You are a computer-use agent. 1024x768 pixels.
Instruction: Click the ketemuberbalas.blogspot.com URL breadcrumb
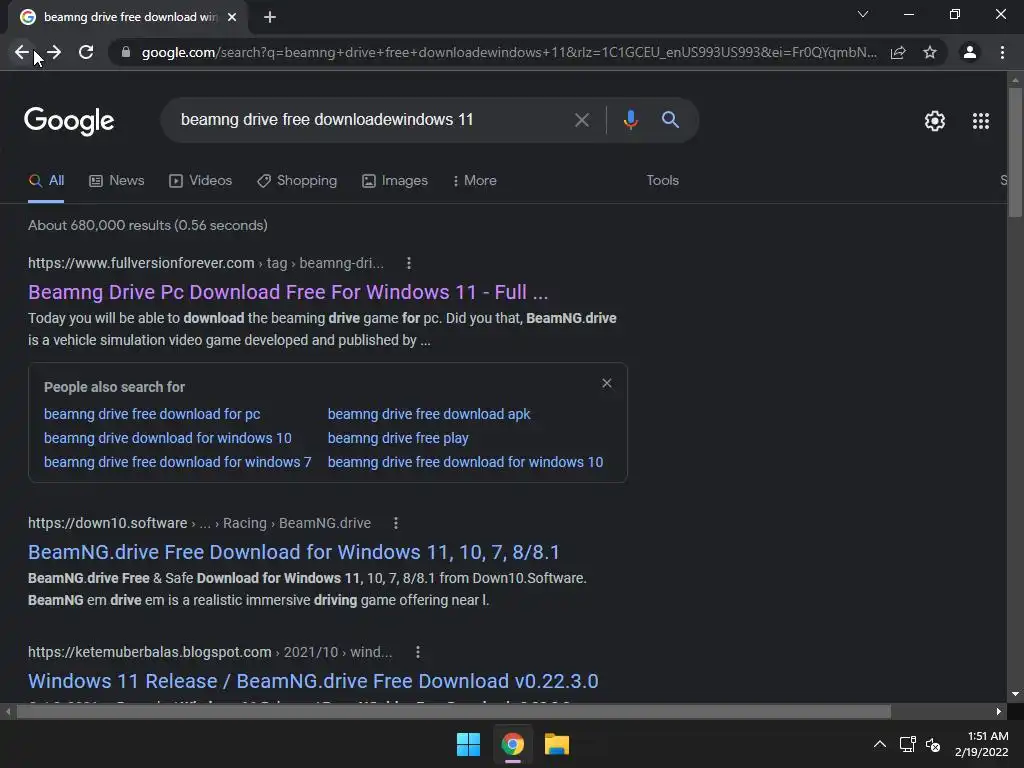coord(210,652)
